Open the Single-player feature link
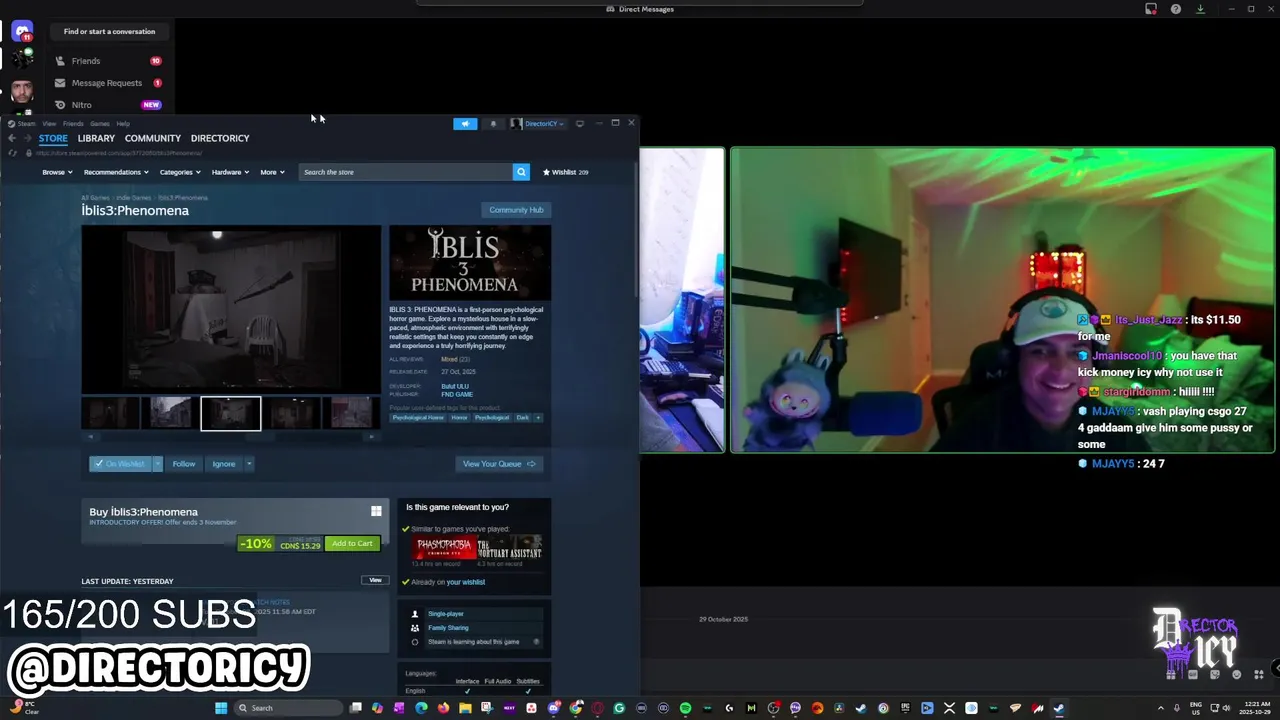Image resolution: width=1280 pixels, height=720 pixels. click(446, 614)
